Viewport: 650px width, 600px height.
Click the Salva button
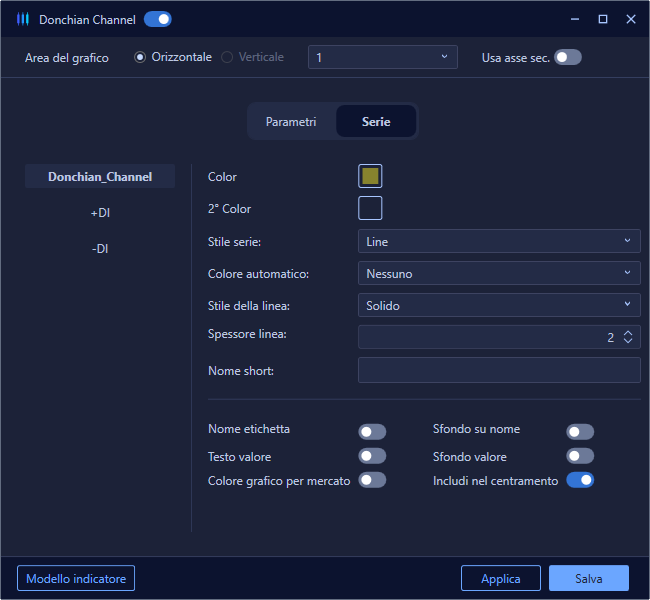click(x=589, y=578)
